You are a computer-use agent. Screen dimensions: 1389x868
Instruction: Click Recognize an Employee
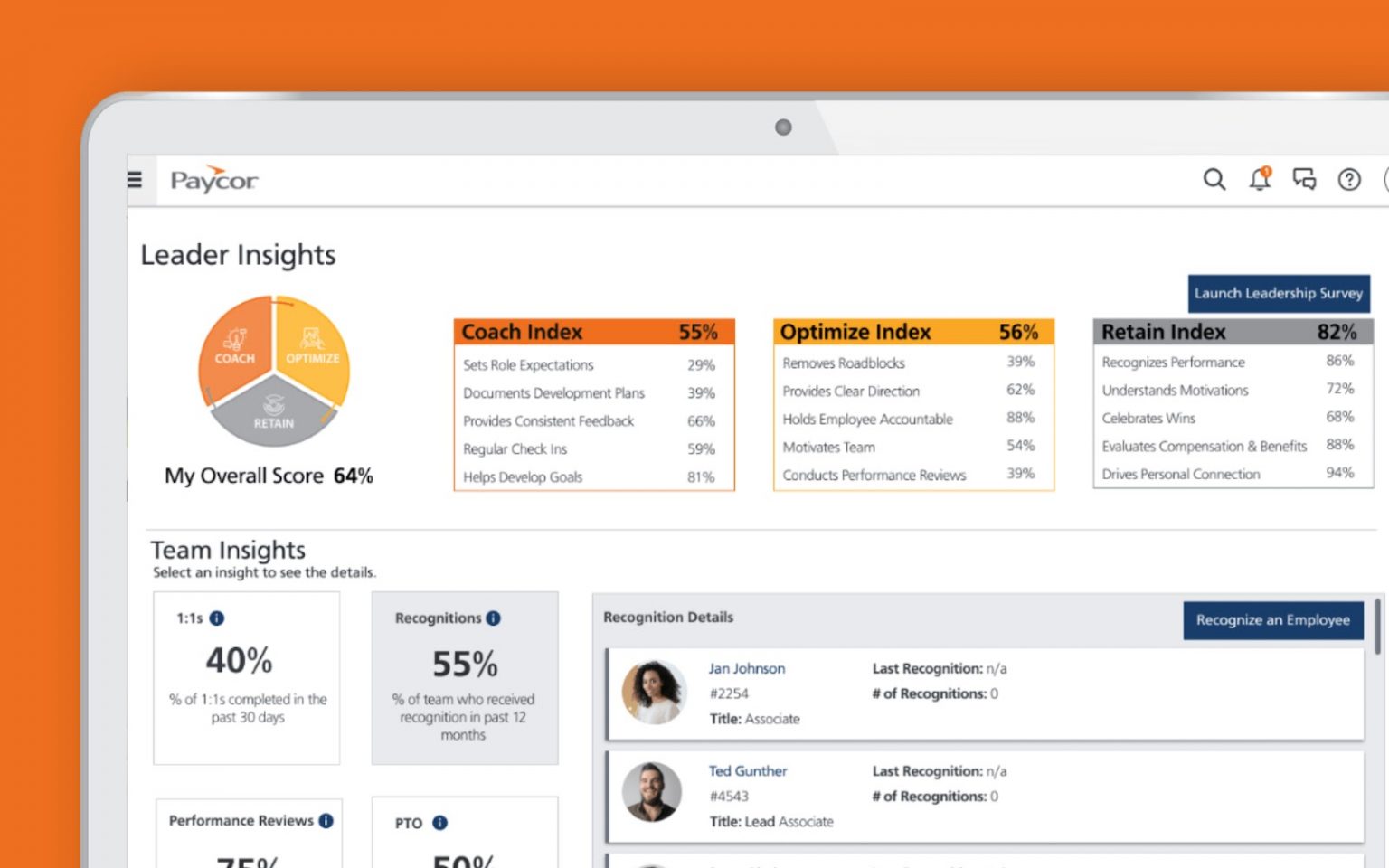1272,620
